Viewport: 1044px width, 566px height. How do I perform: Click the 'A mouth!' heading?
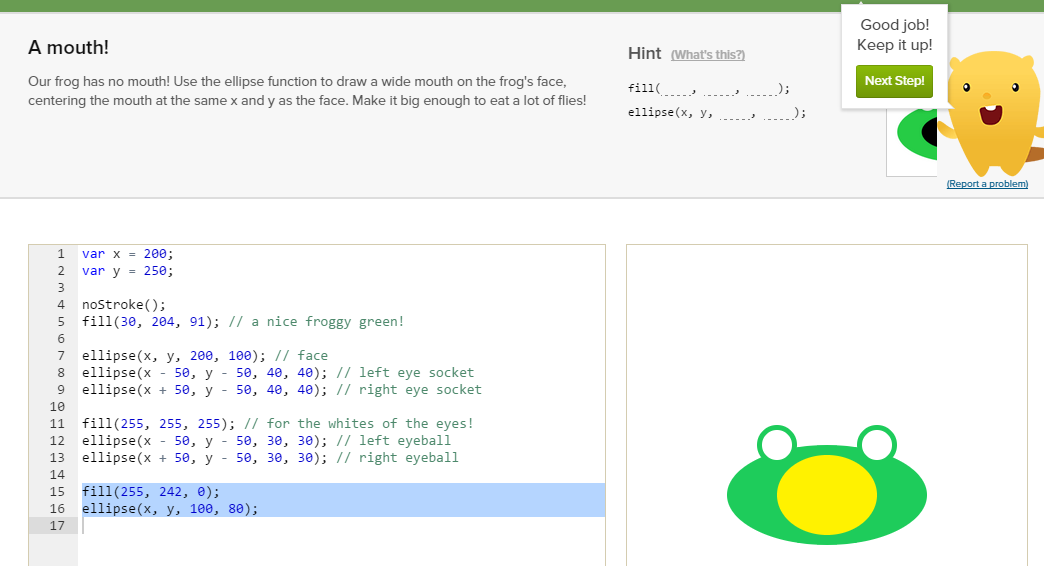[69, 47]
